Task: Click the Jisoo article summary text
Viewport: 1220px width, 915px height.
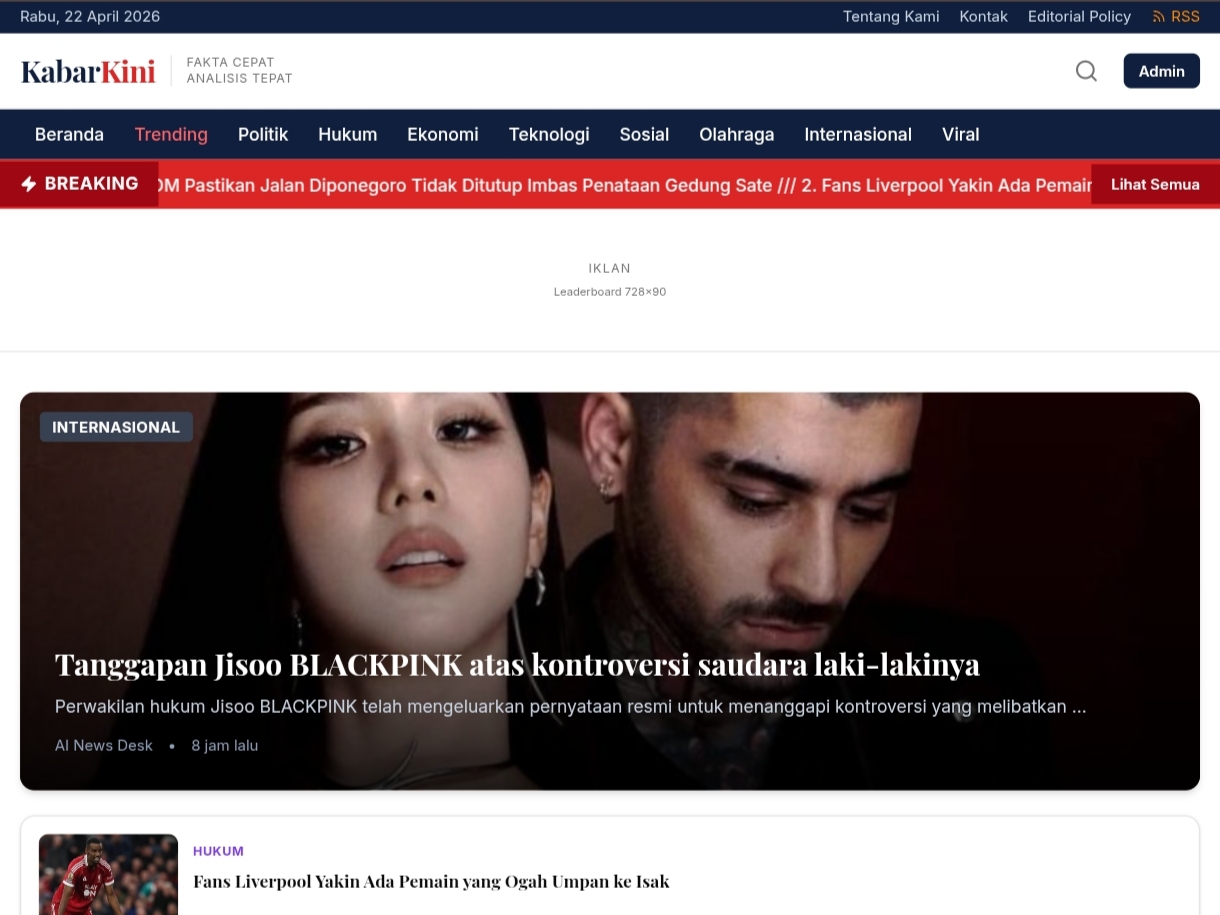Action: [570, 706]
